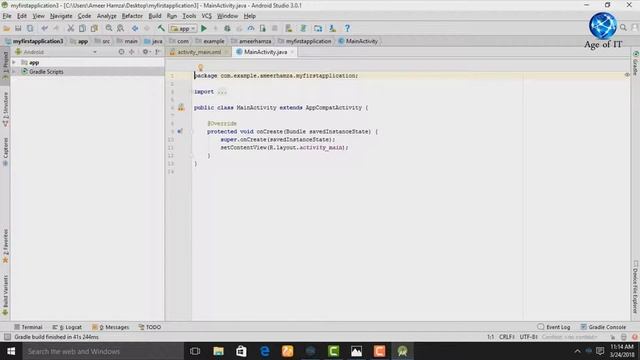Viewport: 640px width, 360px height.
Task: Click the override gutter icon beside onCreate
Action: coord(180,131)
